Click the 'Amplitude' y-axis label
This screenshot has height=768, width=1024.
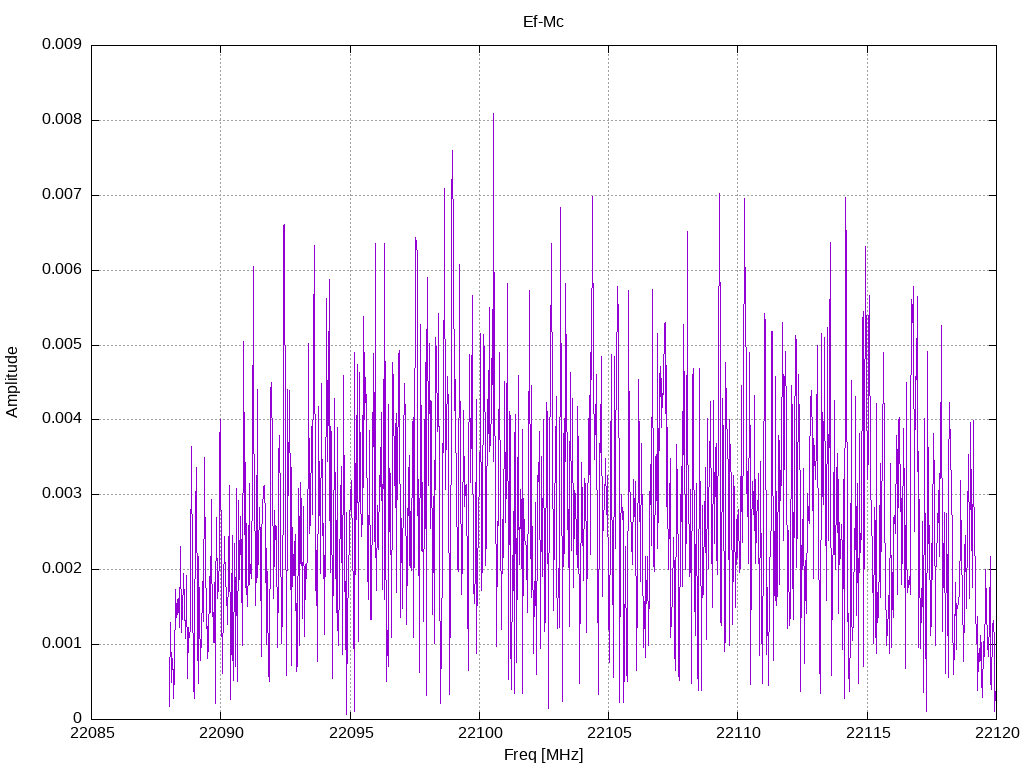point(12,382)
